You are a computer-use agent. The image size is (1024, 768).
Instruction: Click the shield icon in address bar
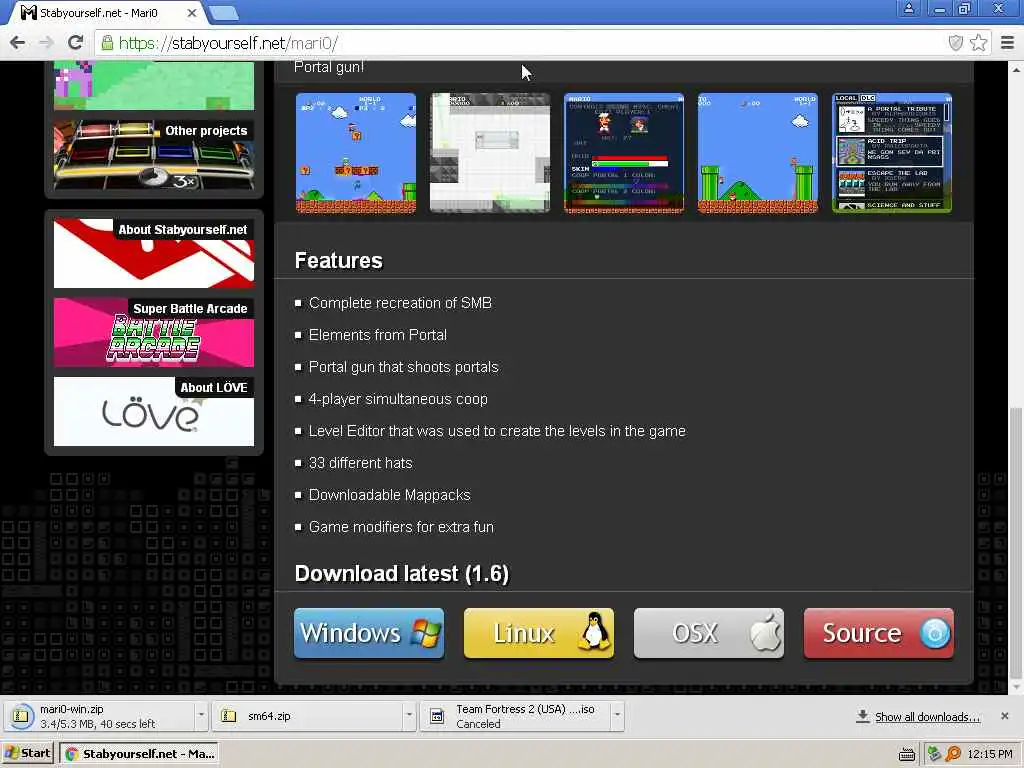coord(955,43)
